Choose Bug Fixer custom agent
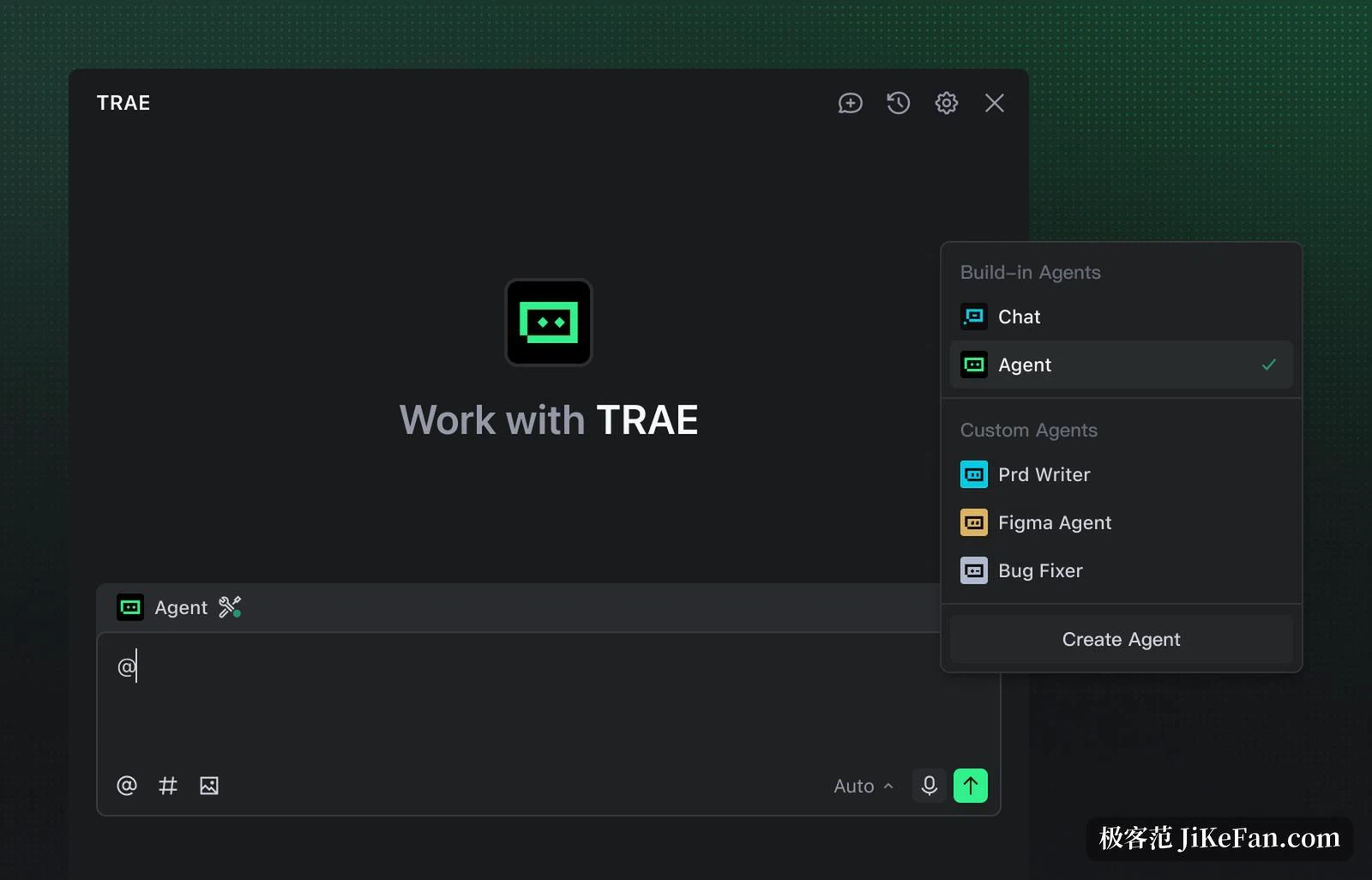1372x880 pixels. coord(1121,570)
